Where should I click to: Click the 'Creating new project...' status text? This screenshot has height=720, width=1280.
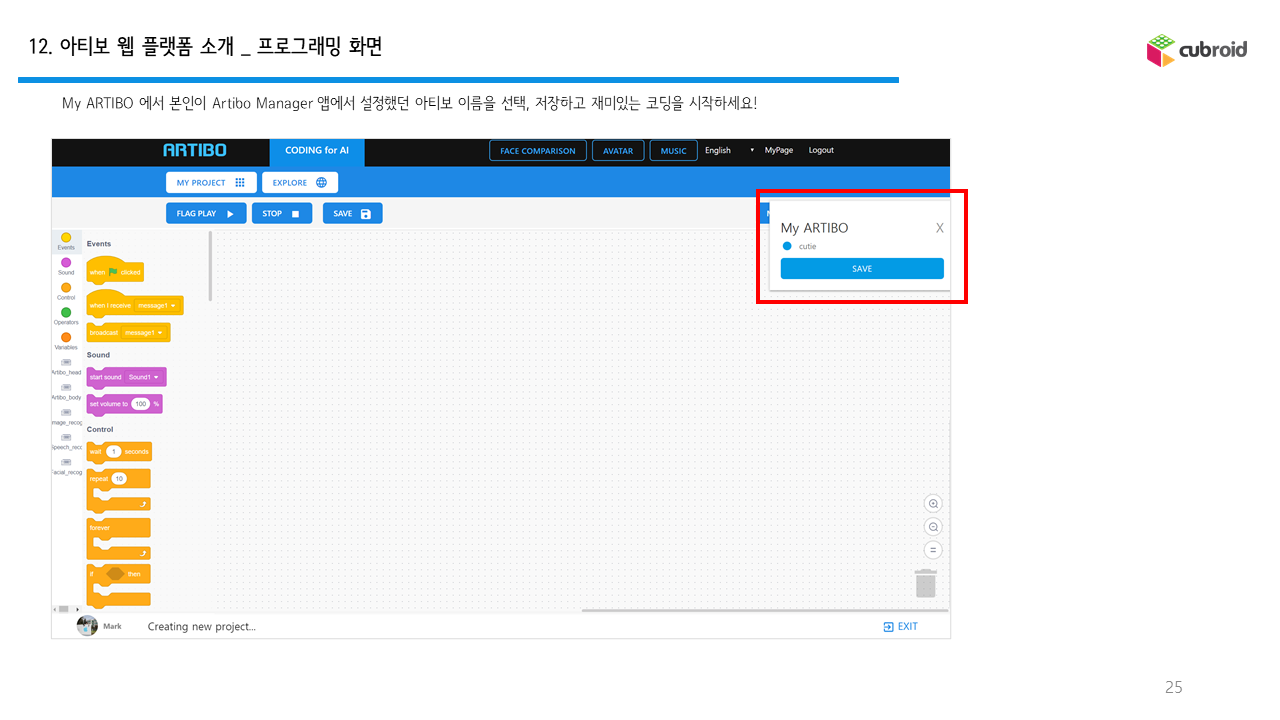[202, 627]
